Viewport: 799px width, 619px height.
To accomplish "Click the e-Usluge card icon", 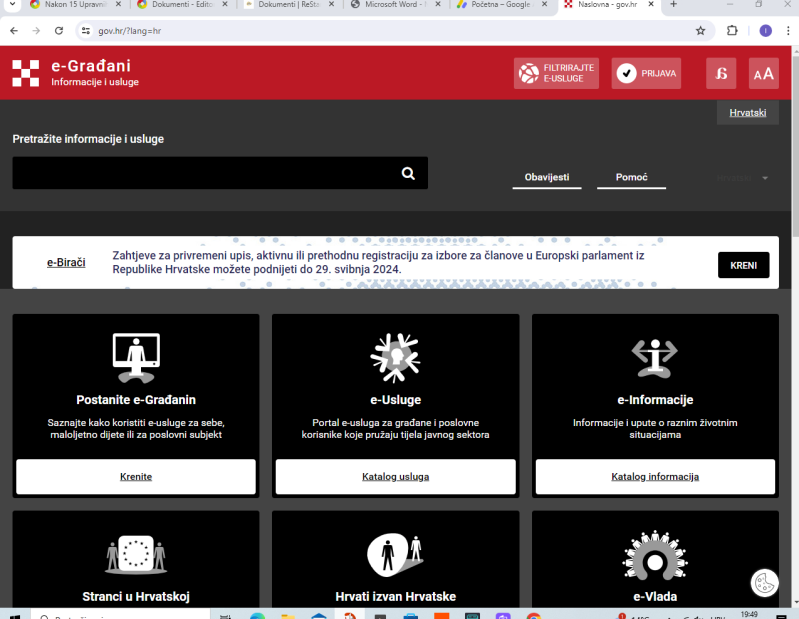I will pyautogui.click(x=395, y=358).
